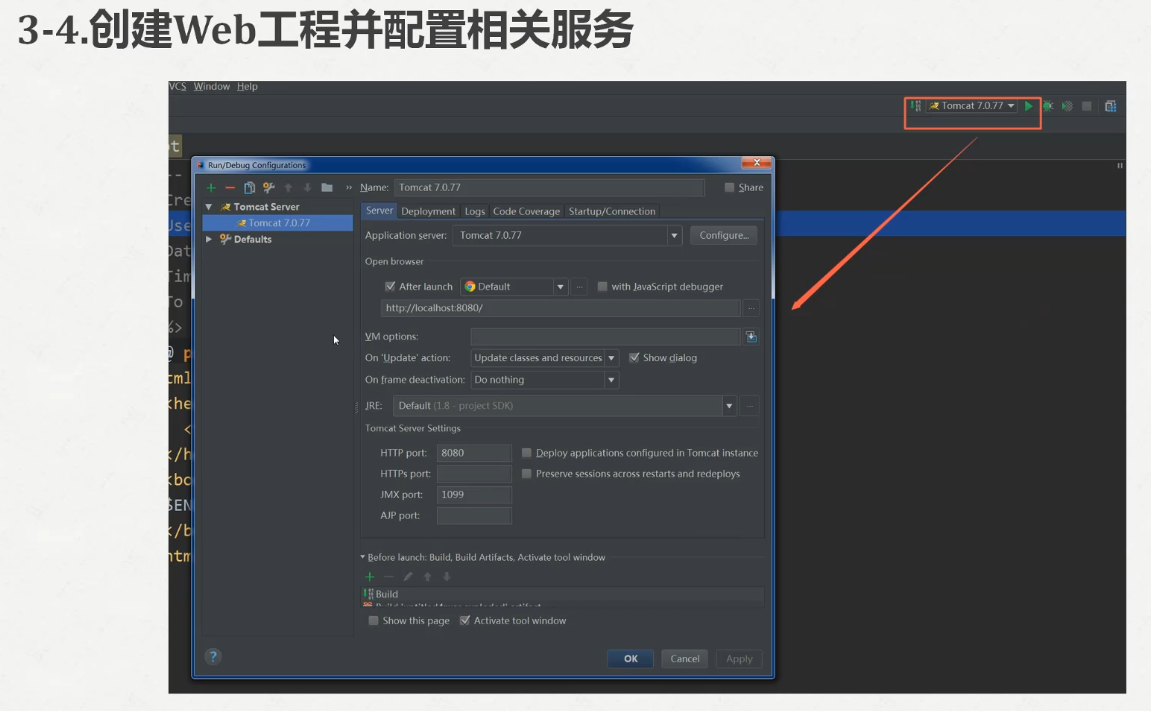Check Show this page option
Viewport: 1151px width, 711px height.
373,621
